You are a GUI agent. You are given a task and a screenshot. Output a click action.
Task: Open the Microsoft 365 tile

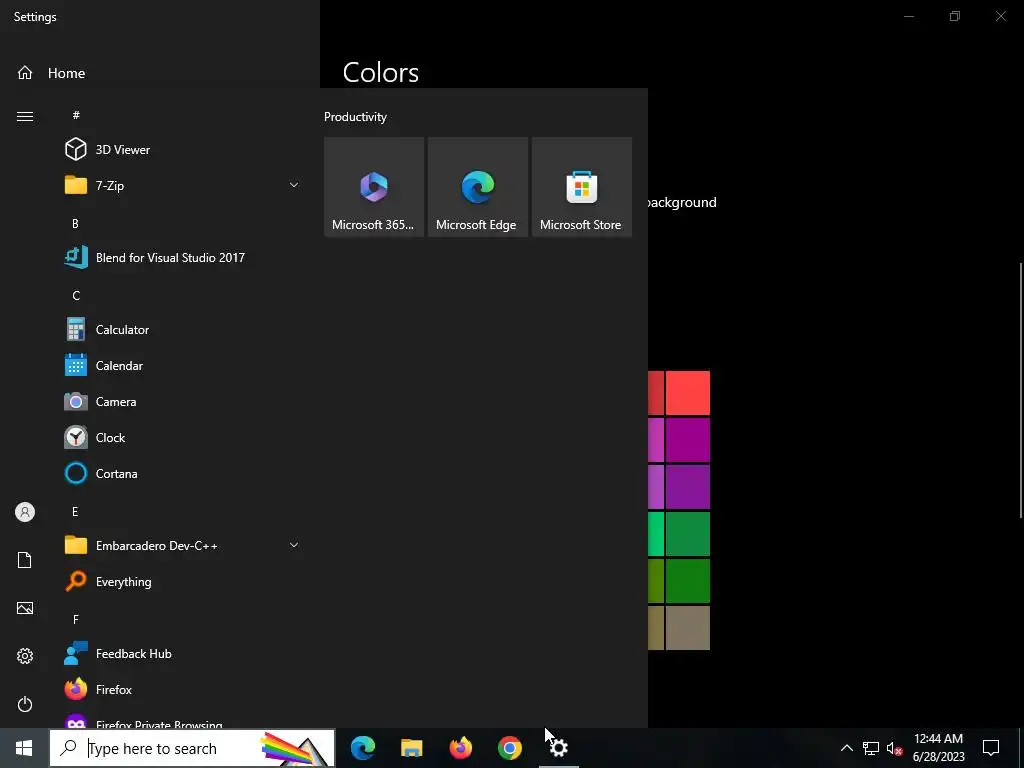[374, 187]
